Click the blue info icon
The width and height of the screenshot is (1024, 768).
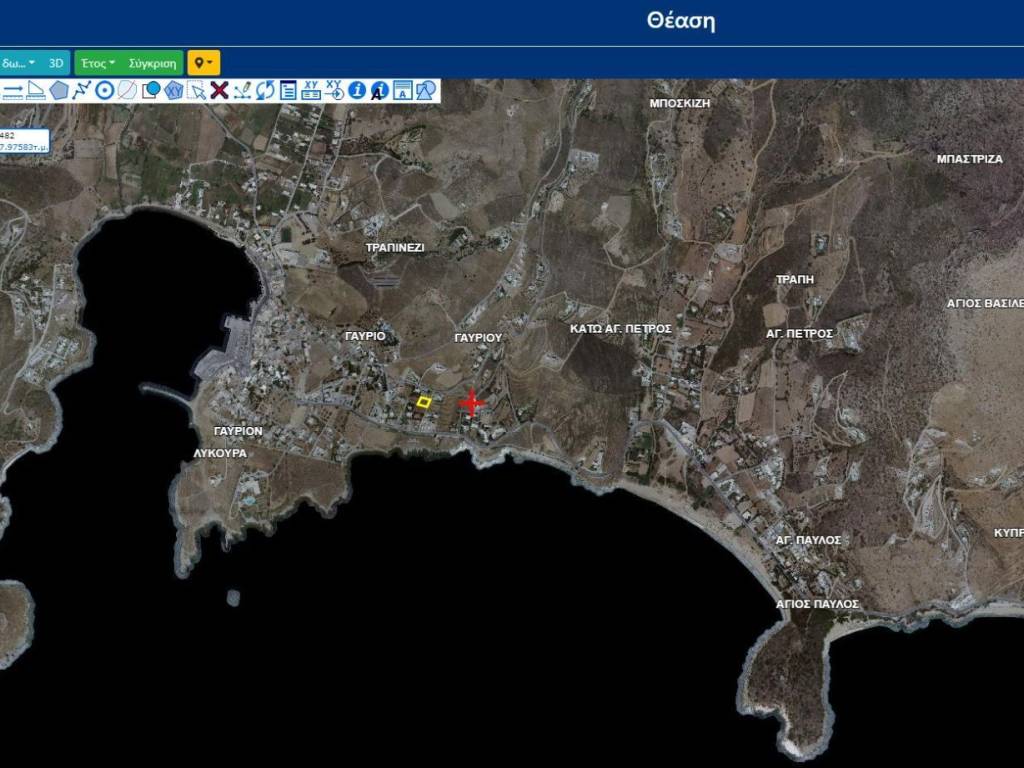(357, 90)
